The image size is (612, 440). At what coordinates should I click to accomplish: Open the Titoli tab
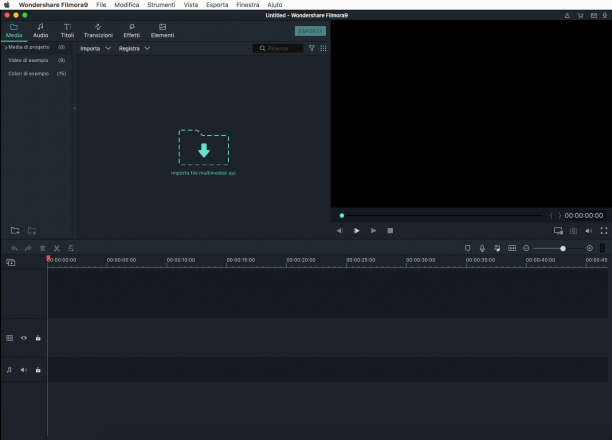tap(67, 31)
